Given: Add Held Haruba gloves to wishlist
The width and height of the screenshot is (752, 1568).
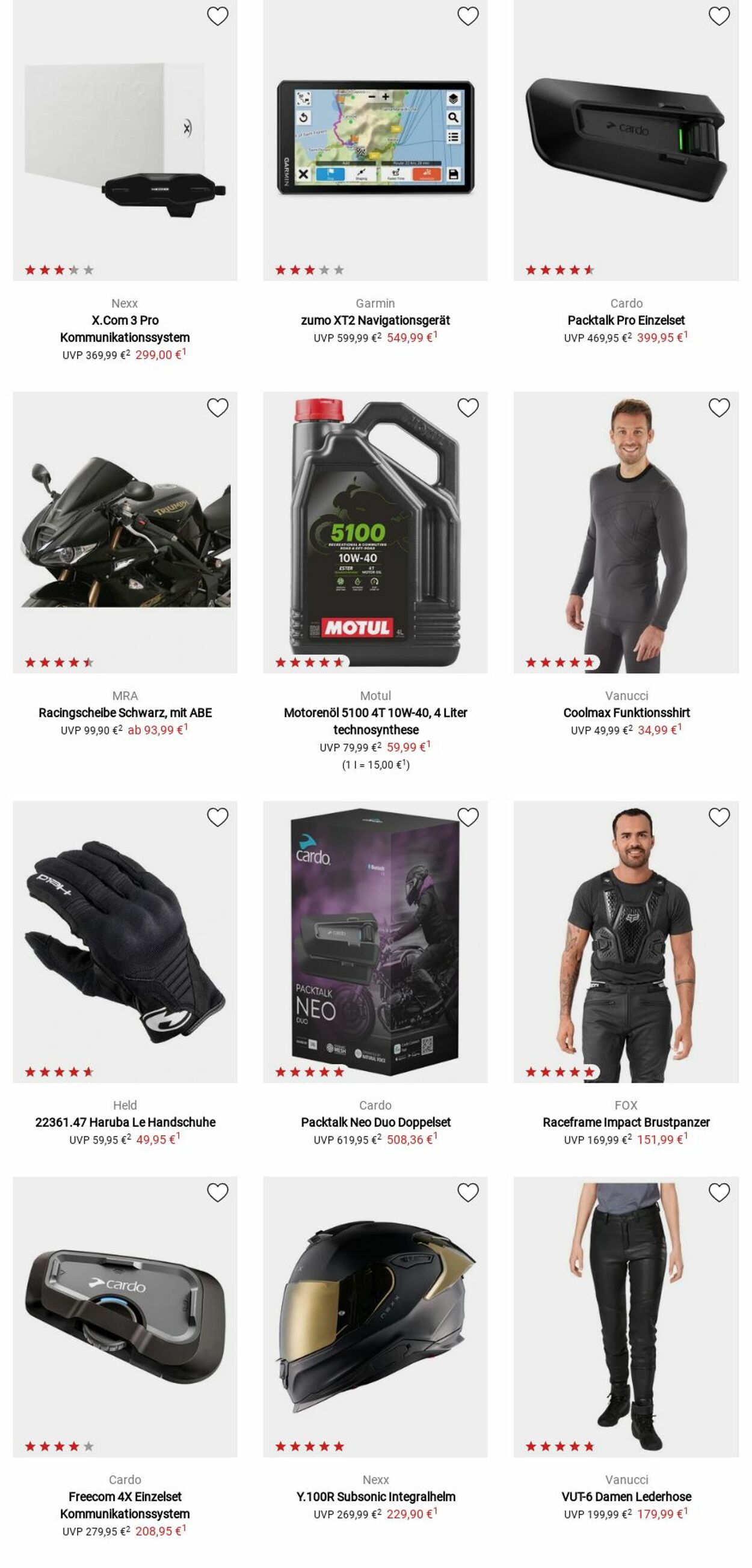Looking at the screenshot, I should click(217, 817).
